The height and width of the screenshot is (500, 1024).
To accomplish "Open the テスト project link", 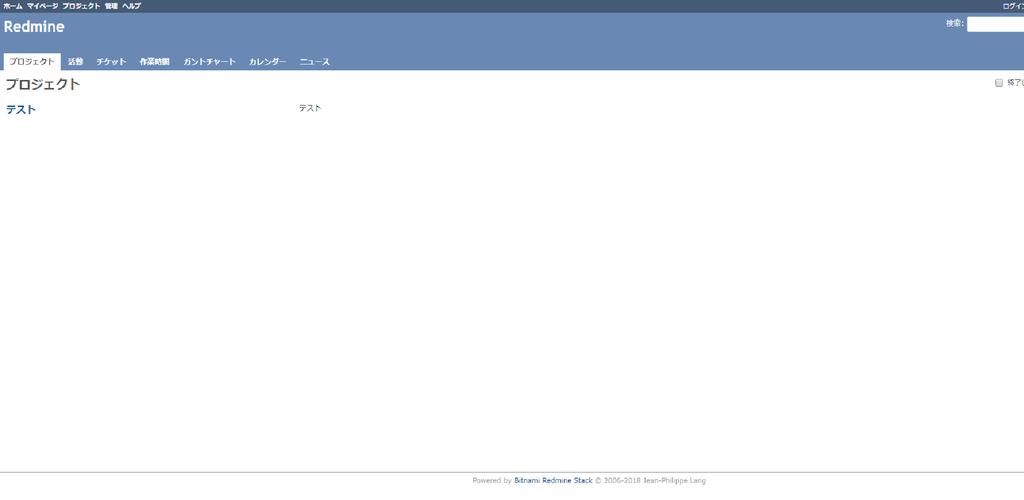I will click(x=21, y=110).
